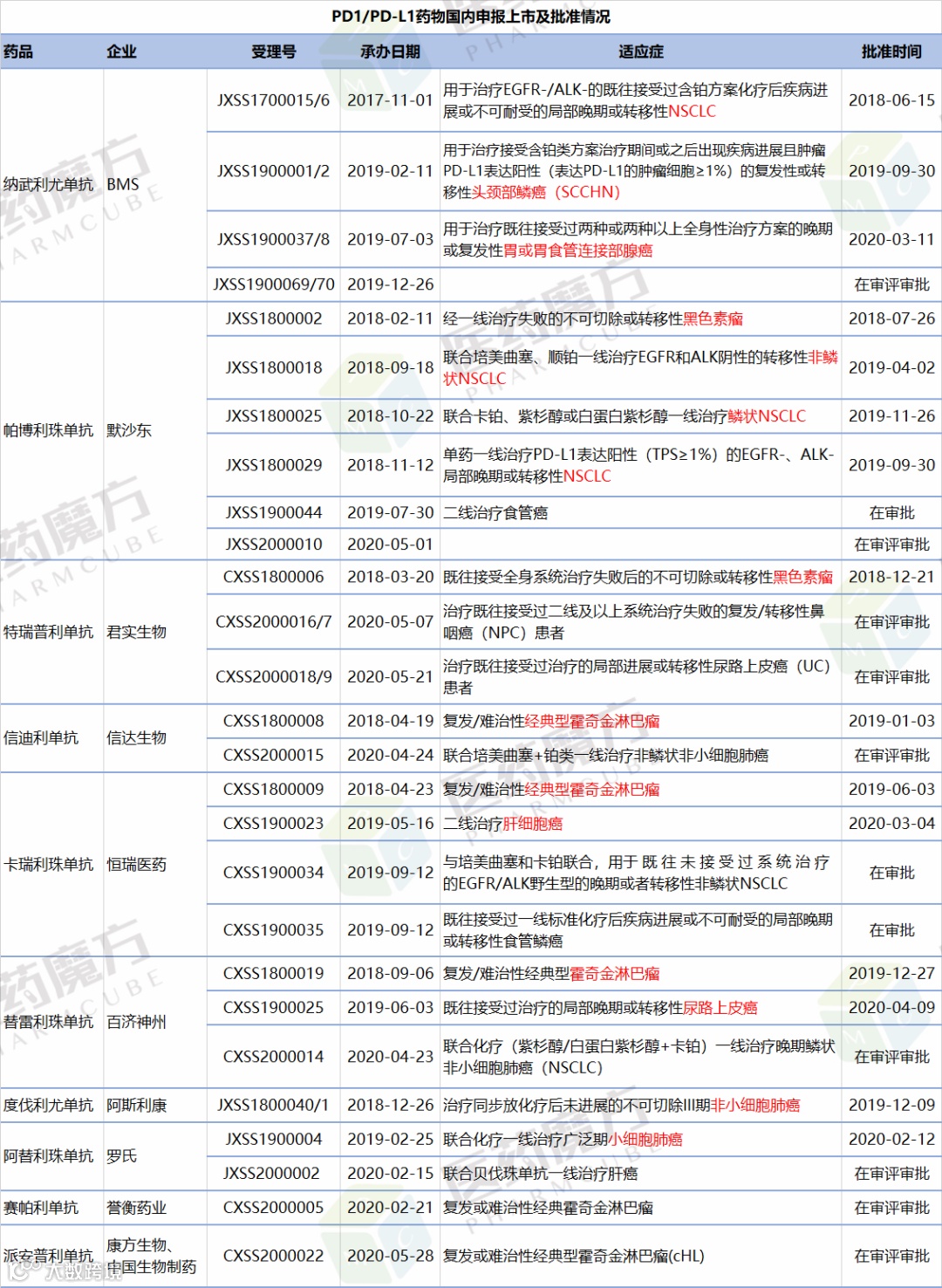942x1288 pixels.
Task: Select acceptance number JXSS1800002
Action: pyautogui.click(x=273, y=319)
